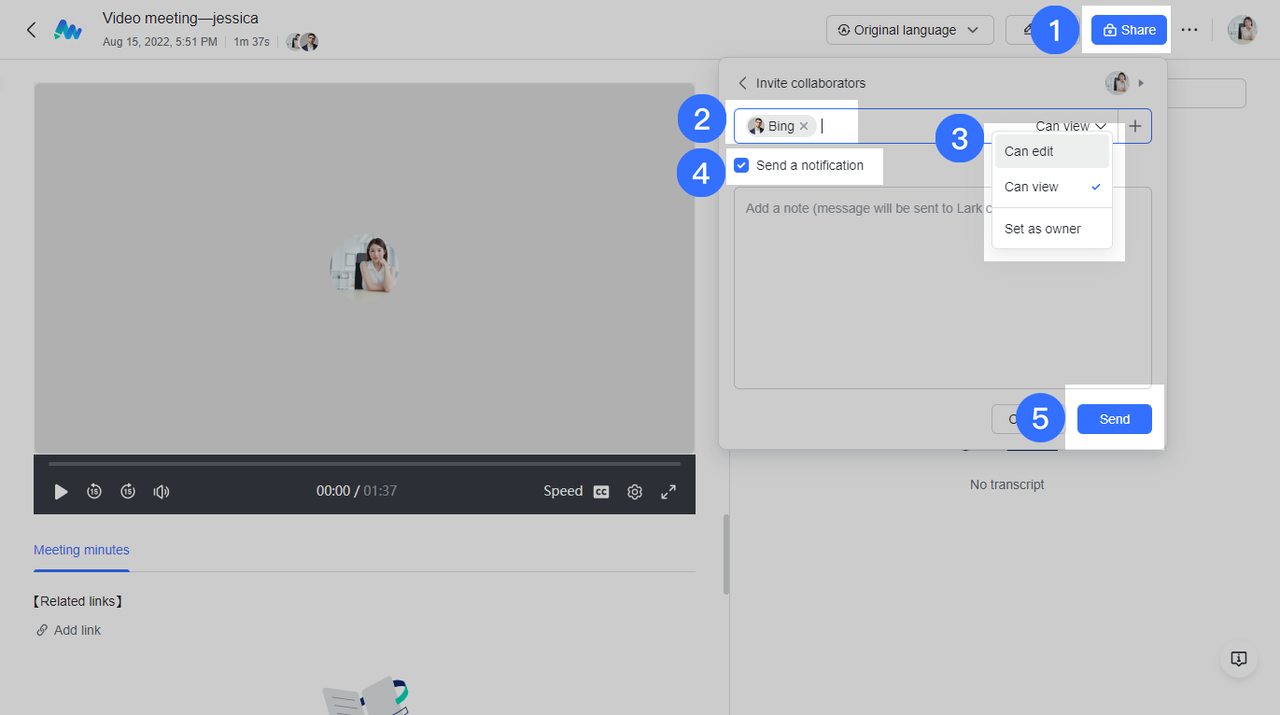Click the plus icon to add collaborator
The image size is (1280, 715).
click(x=1135, y=126)
